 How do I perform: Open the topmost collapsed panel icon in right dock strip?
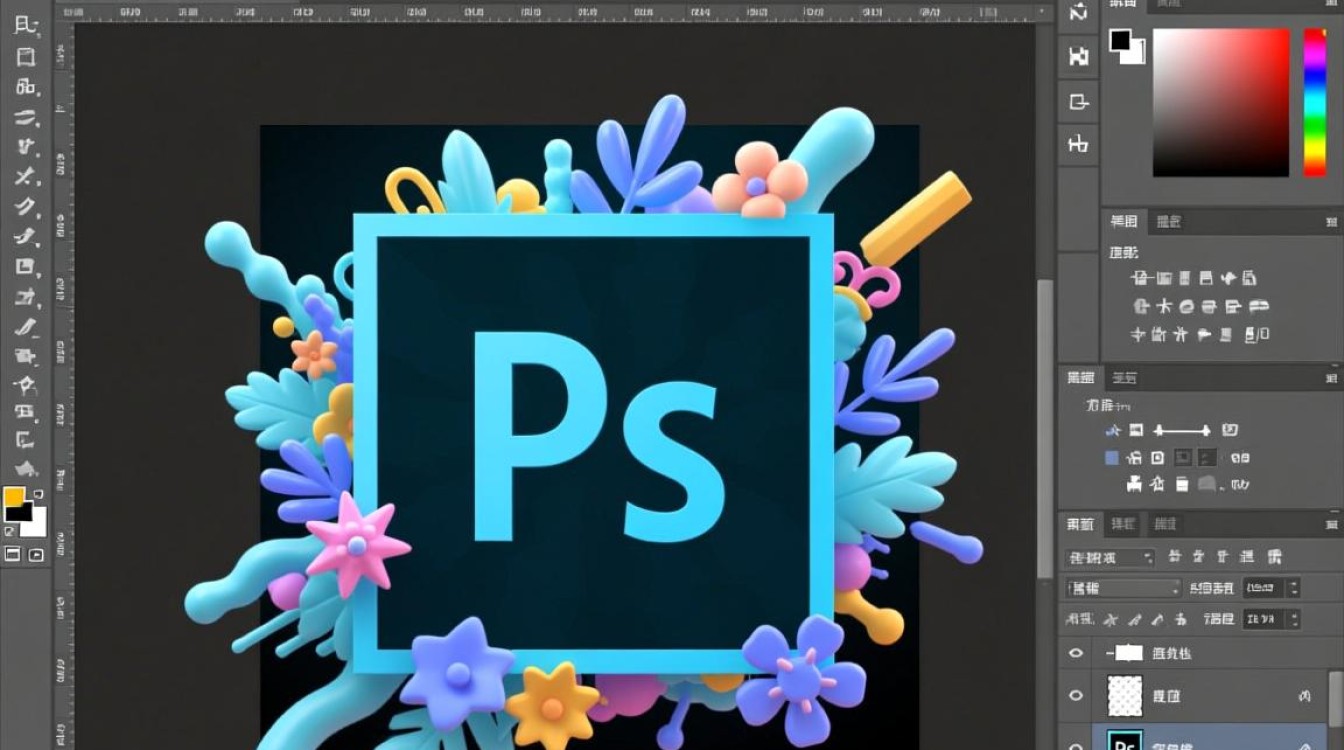point(1078,14)
